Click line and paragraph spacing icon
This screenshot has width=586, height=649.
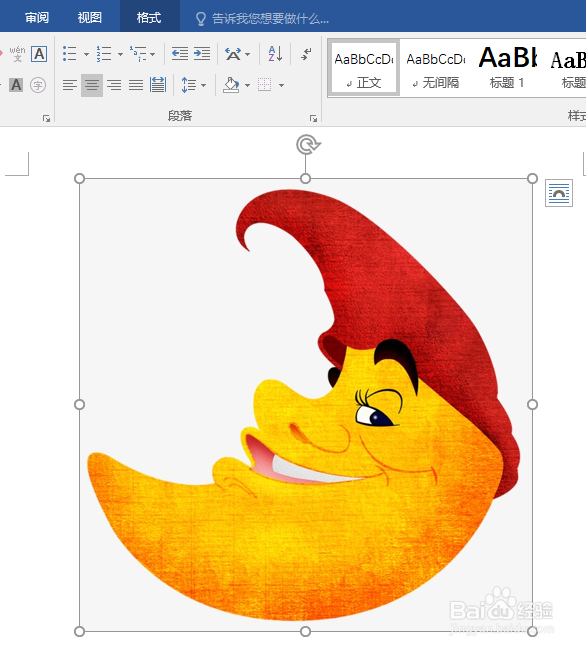tap(189, 85)
